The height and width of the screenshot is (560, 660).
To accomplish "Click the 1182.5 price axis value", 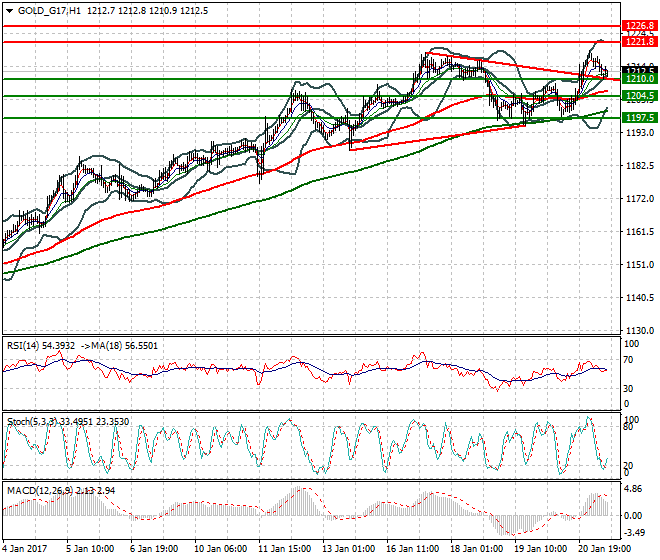I will [x=640, y=165].
